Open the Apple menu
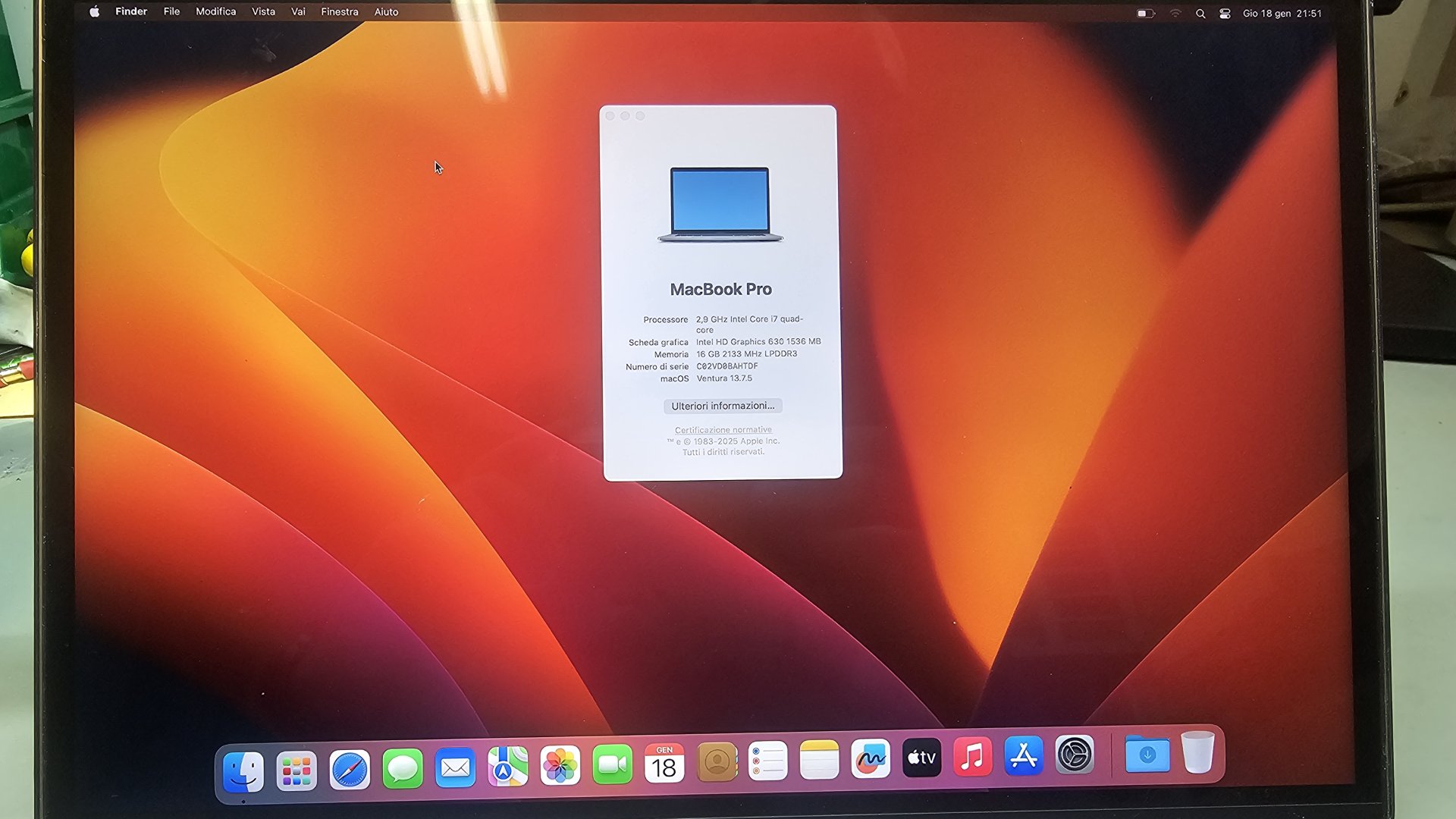The image size is (1456, 819). click(x=94, y=11)
